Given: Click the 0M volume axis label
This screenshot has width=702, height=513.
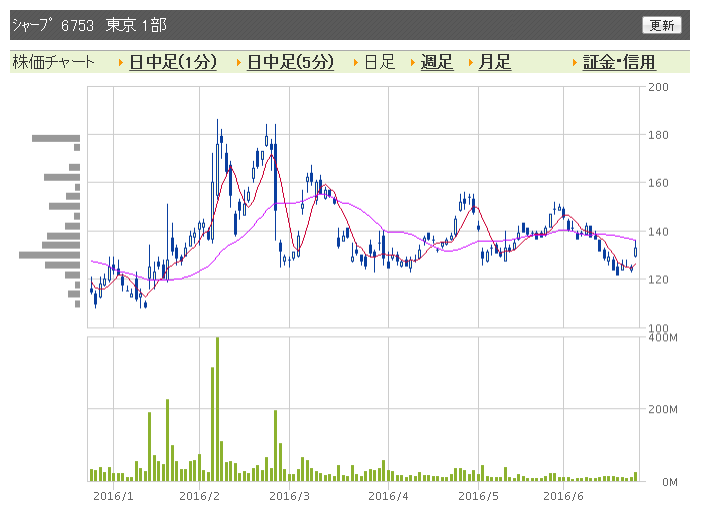Looking at the screenshot, I should click(669, 482).
